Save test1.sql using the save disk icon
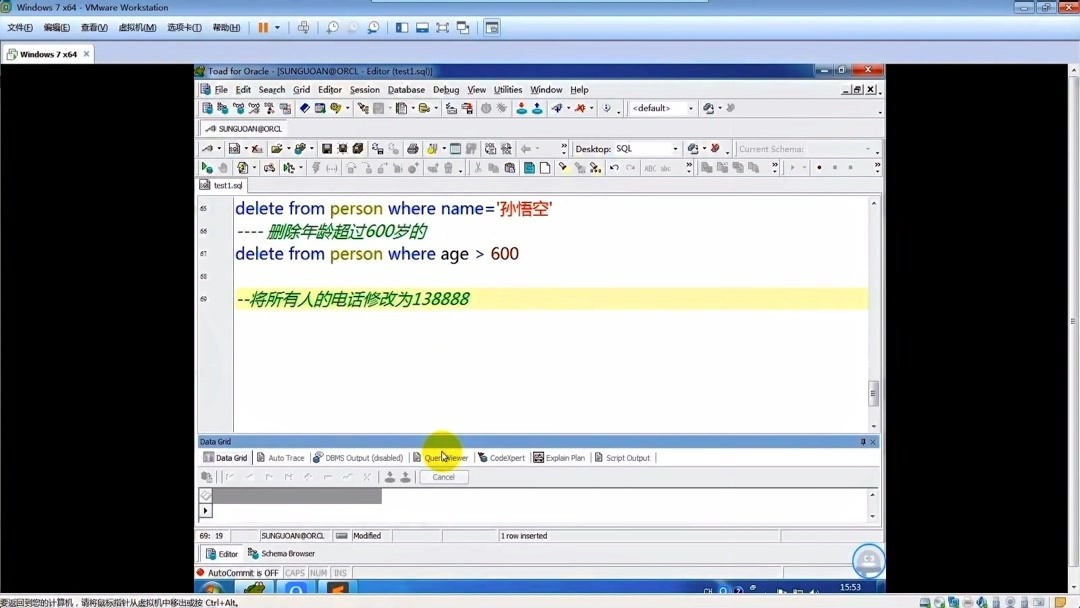This screenshot has height=608, width=1080. tap(326, 150)
